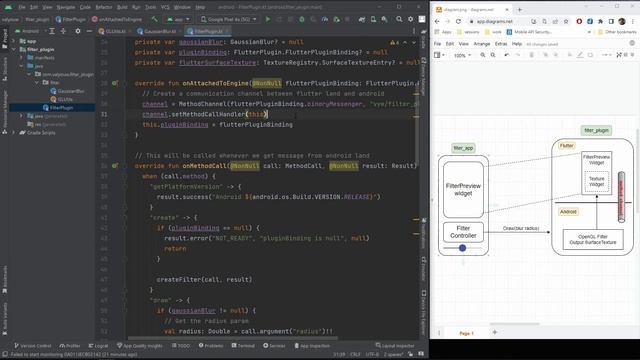
Task: Open the Arrange menu in diagrams.net
Action: tap(482, 44)
